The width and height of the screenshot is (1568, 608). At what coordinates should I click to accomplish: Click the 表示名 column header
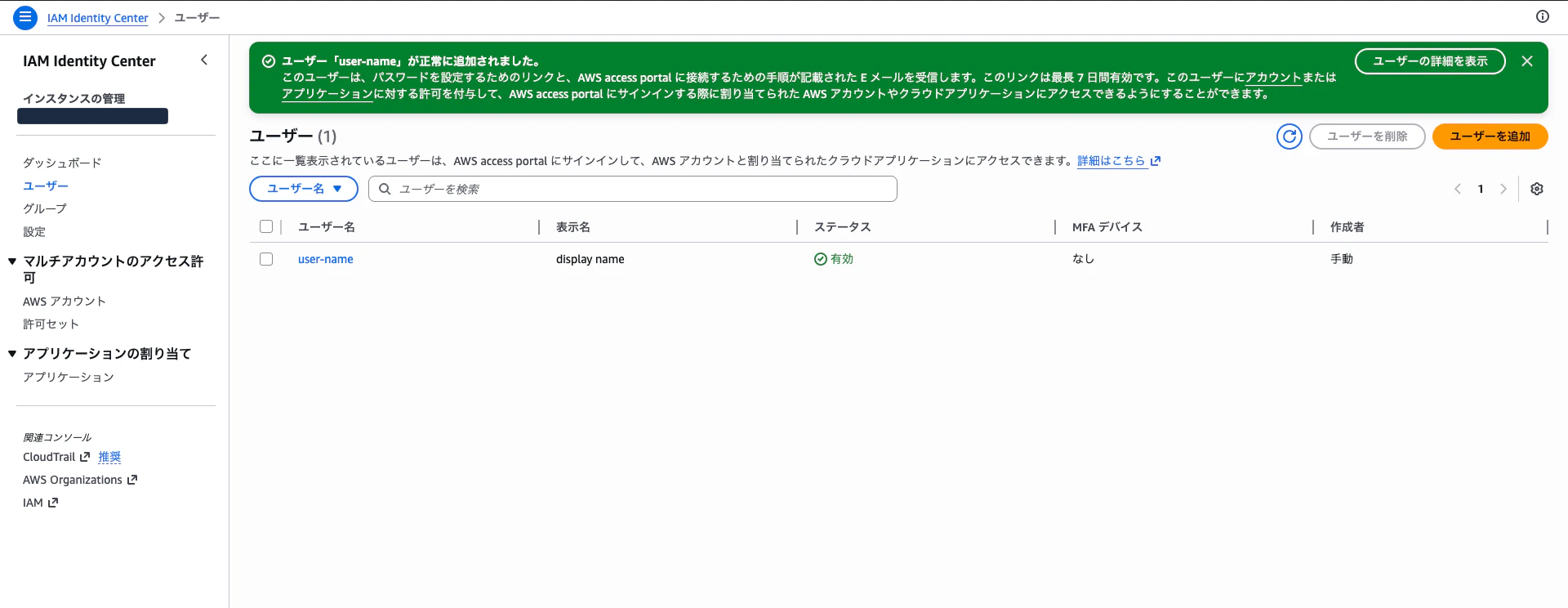click(573, 226)
